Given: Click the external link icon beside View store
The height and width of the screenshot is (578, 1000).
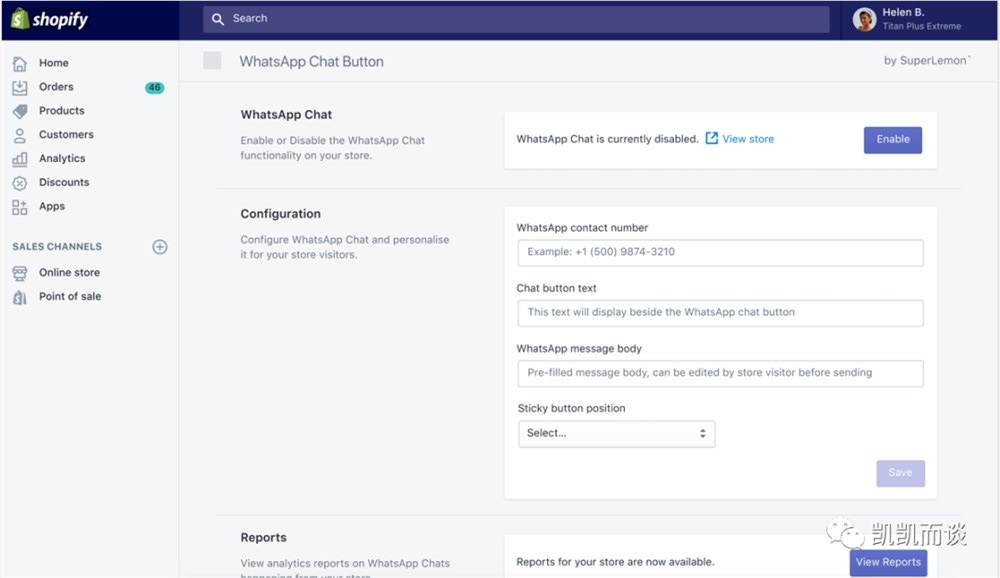Looking at the screenshot, I should (x=712, y=138).
